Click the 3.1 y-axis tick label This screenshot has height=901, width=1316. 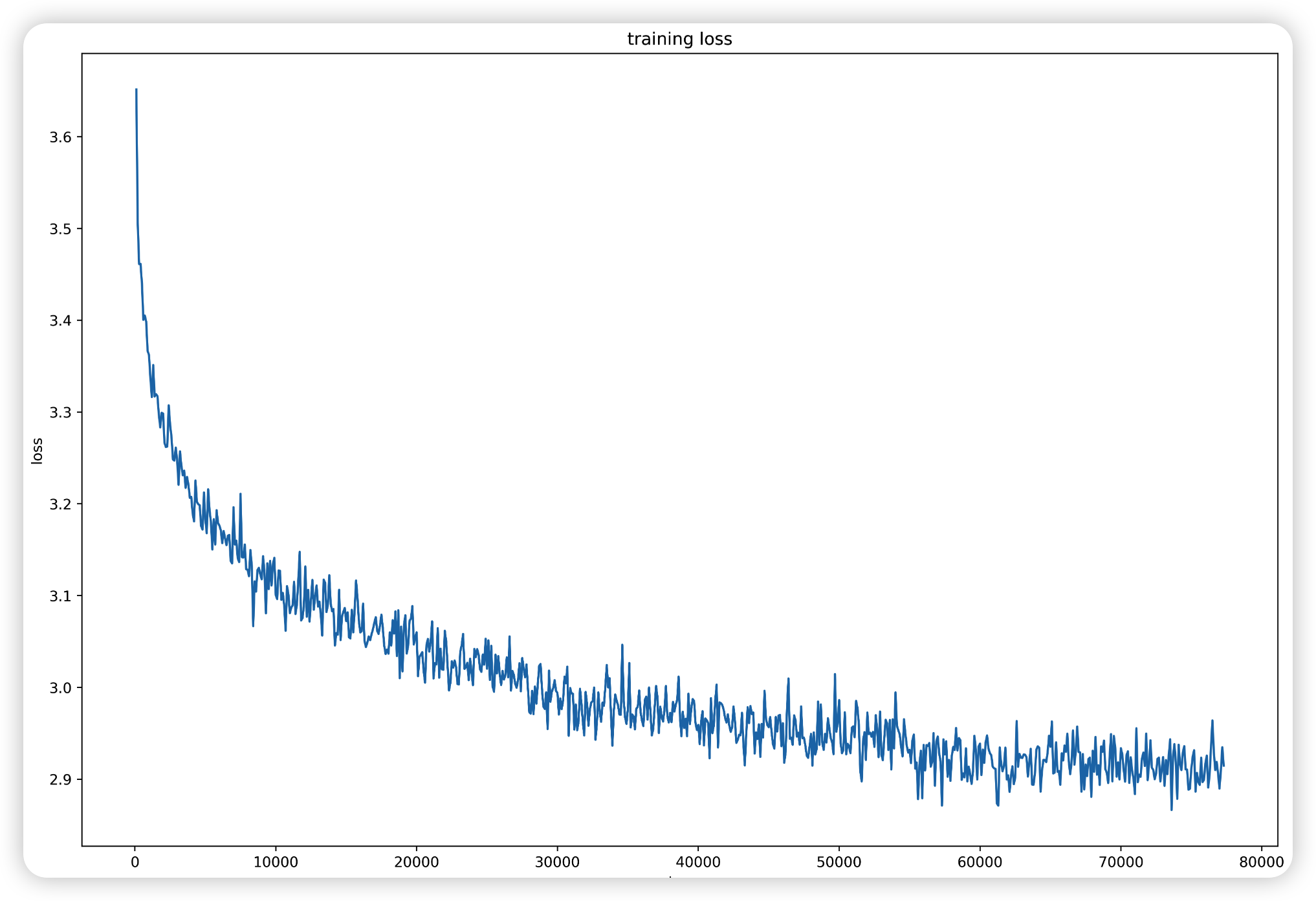coord(60,596)
